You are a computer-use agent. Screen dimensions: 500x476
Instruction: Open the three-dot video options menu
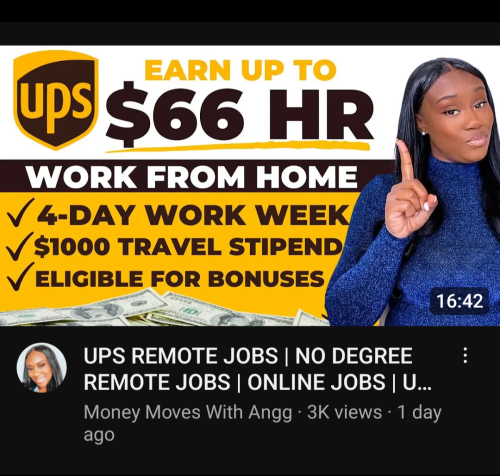click(465, 355)
